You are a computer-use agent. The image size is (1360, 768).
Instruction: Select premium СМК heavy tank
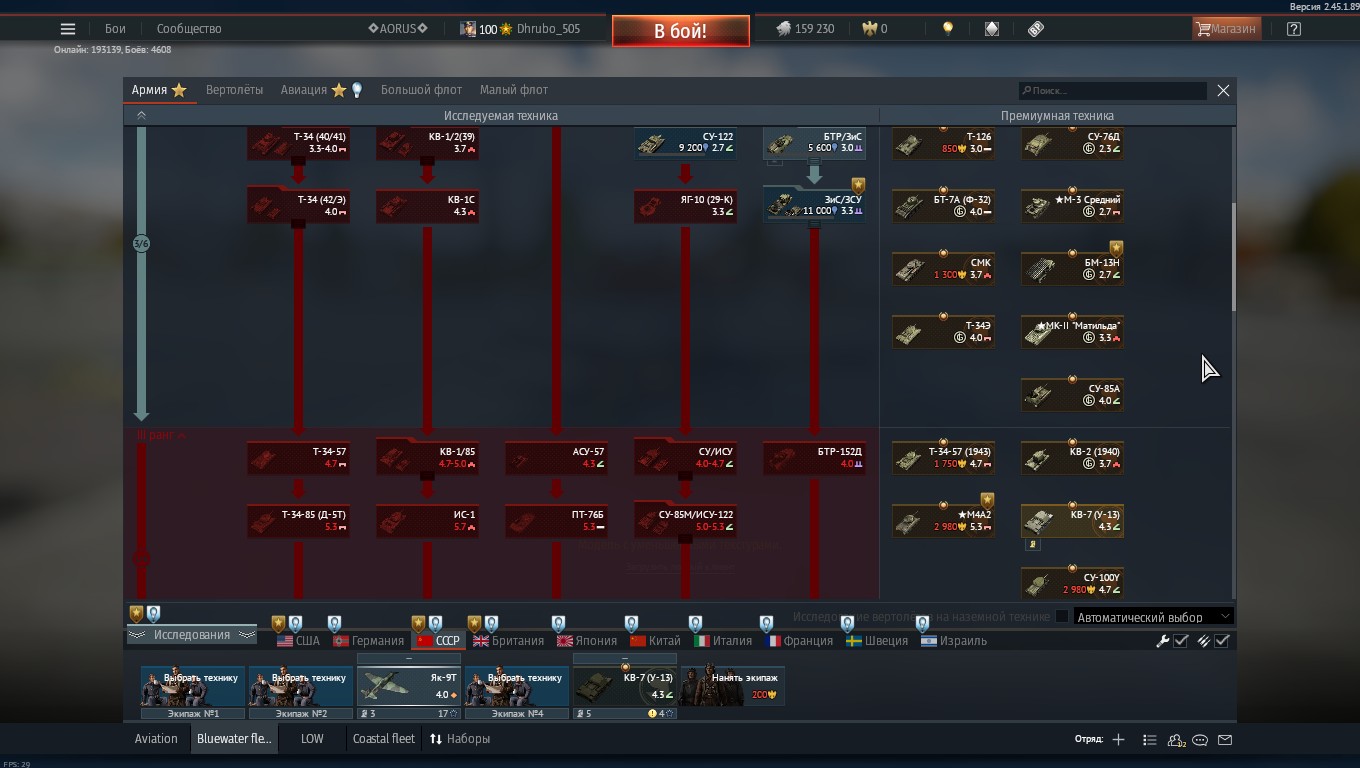(943, 268)
